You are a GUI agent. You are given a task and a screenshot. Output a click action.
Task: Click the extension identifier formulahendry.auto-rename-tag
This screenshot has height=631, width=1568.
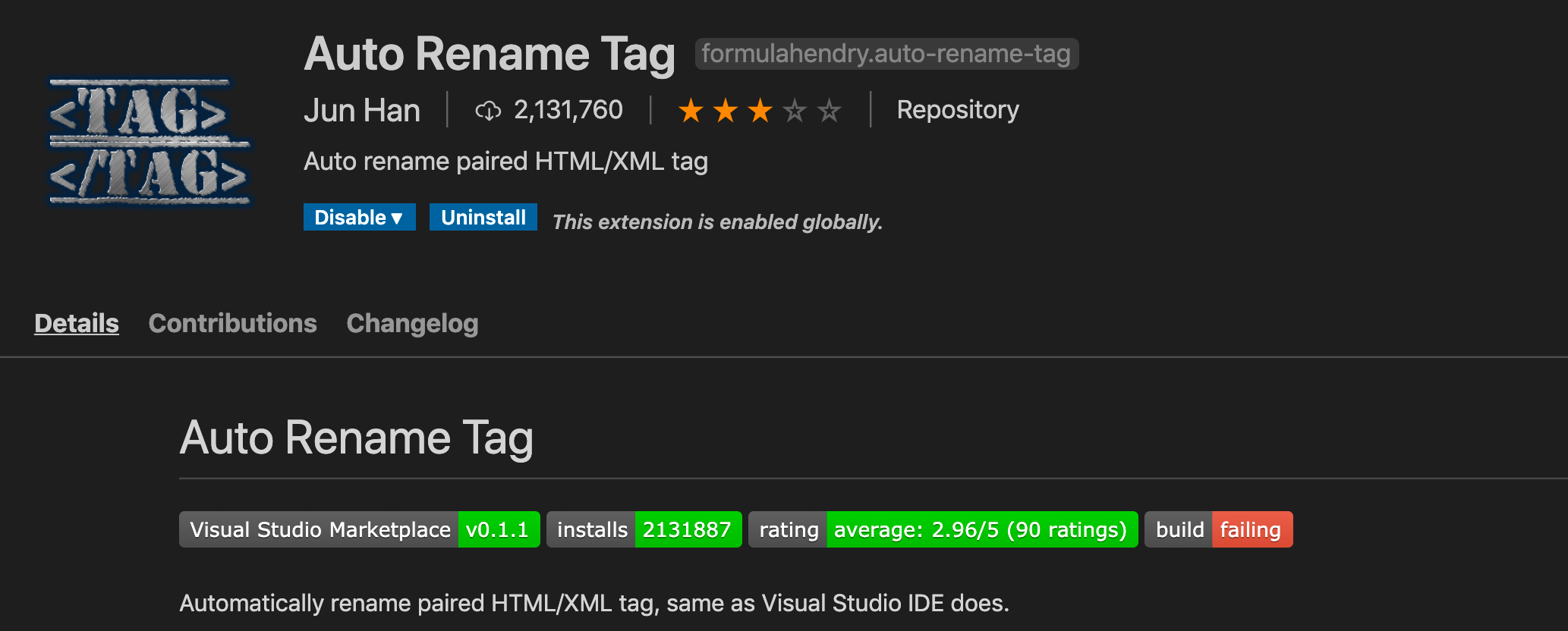point(886,54)
